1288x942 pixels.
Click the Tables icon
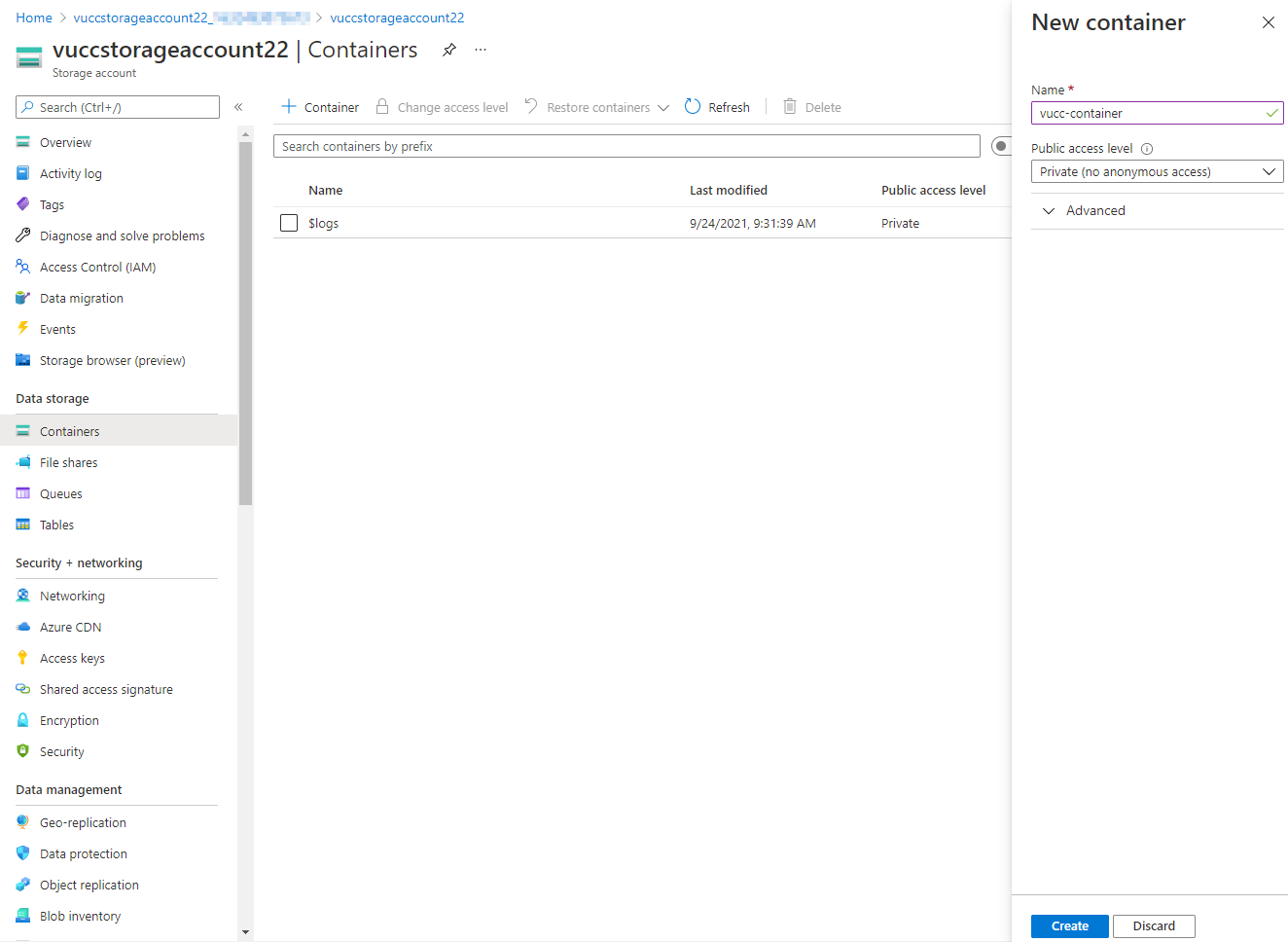pyautogui.click(x=22, y=525)
